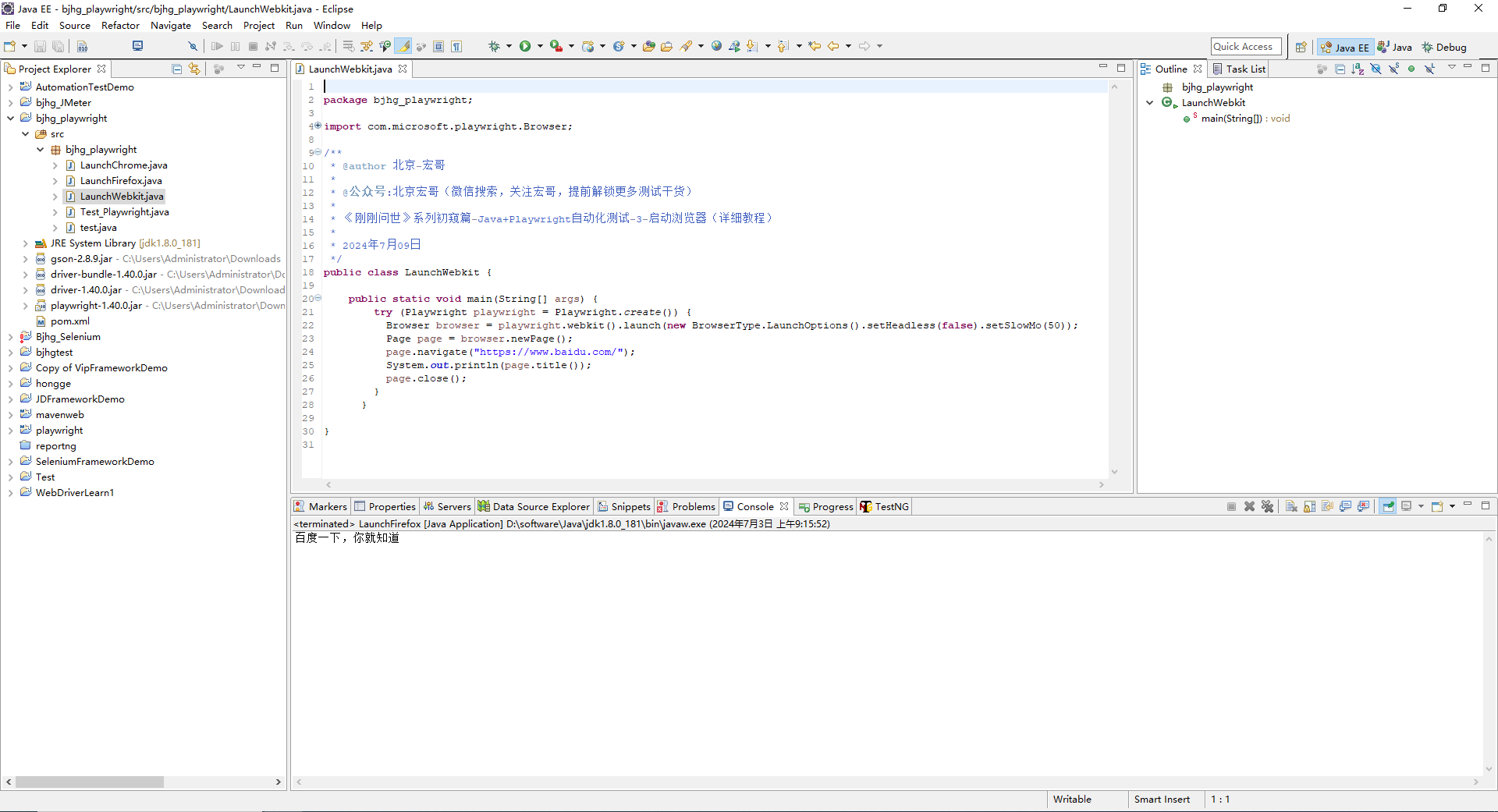The image size is (1498, 812).
Task: Toggle Link with Editor in Project Explorer
Action: coord(194,69)
